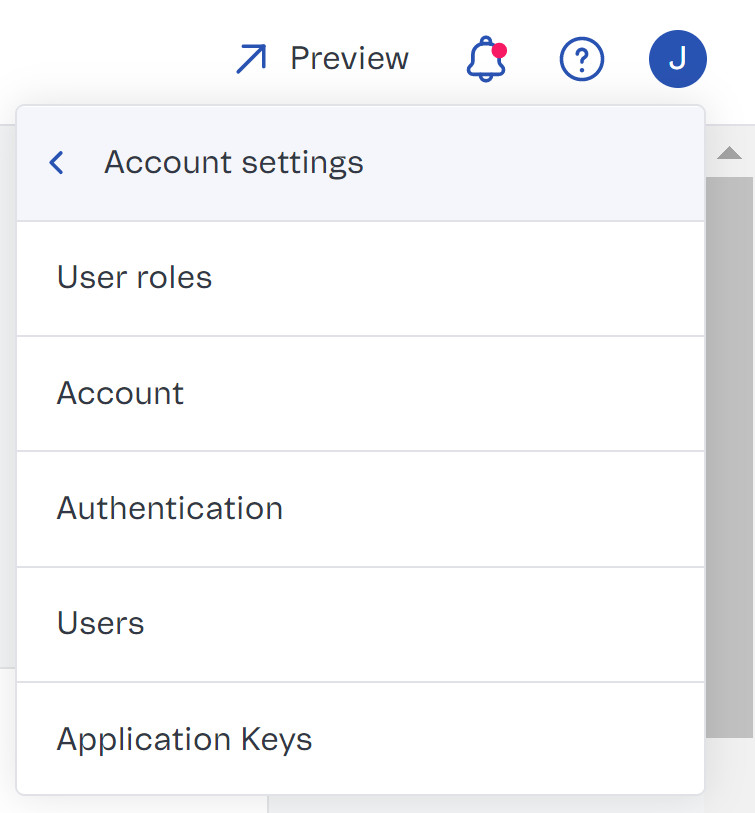Open User roles settings
Viewport: 755px width, 813px height.
coord(135,278)
